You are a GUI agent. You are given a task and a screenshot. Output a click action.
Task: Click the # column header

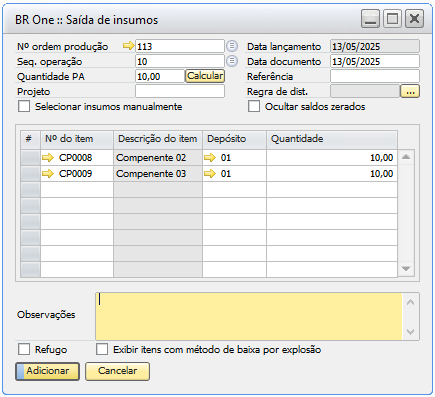pyautogui.click(x=30, y=139)
